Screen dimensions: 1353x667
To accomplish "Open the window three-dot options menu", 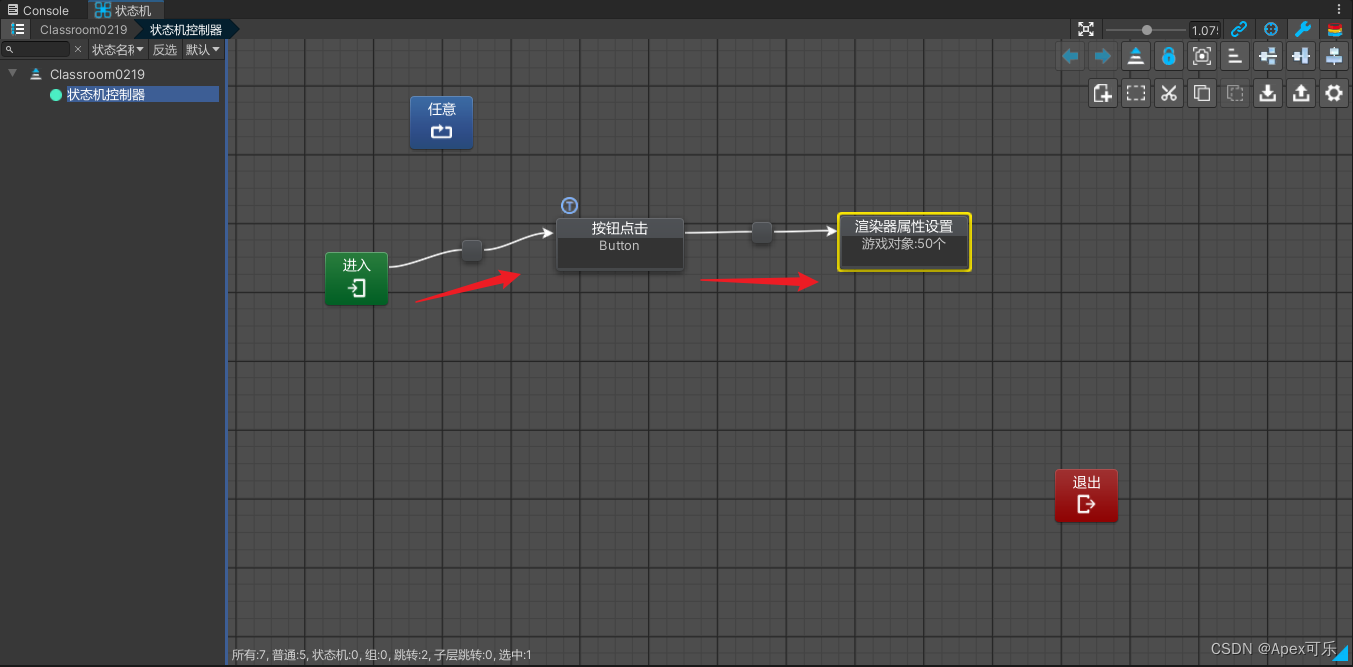I will [1339, 9].
